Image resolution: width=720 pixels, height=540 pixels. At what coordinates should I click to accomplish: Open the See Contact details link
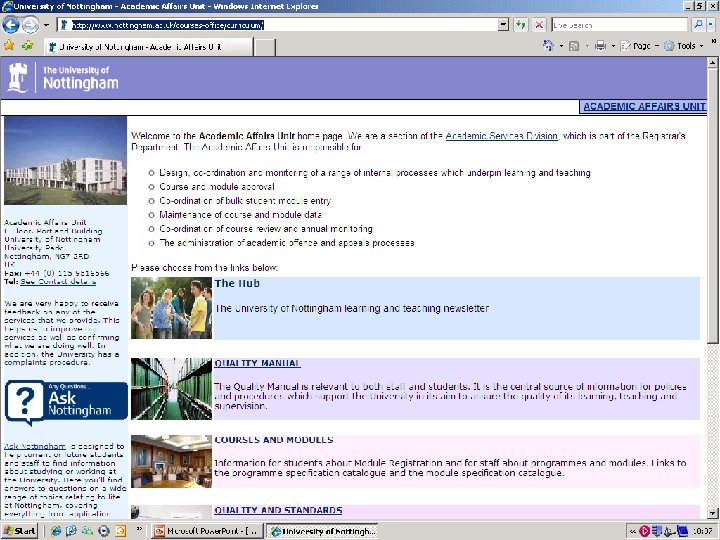[x=58, y=282]
